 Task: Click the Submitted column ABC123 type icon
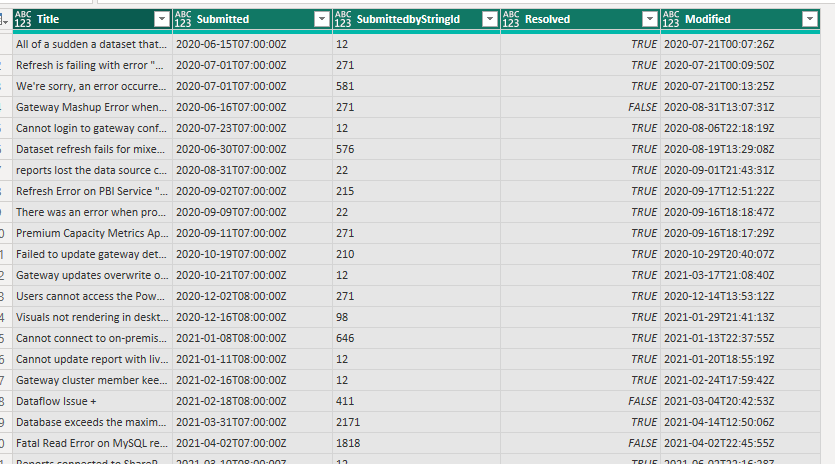(x=183, y=19)
